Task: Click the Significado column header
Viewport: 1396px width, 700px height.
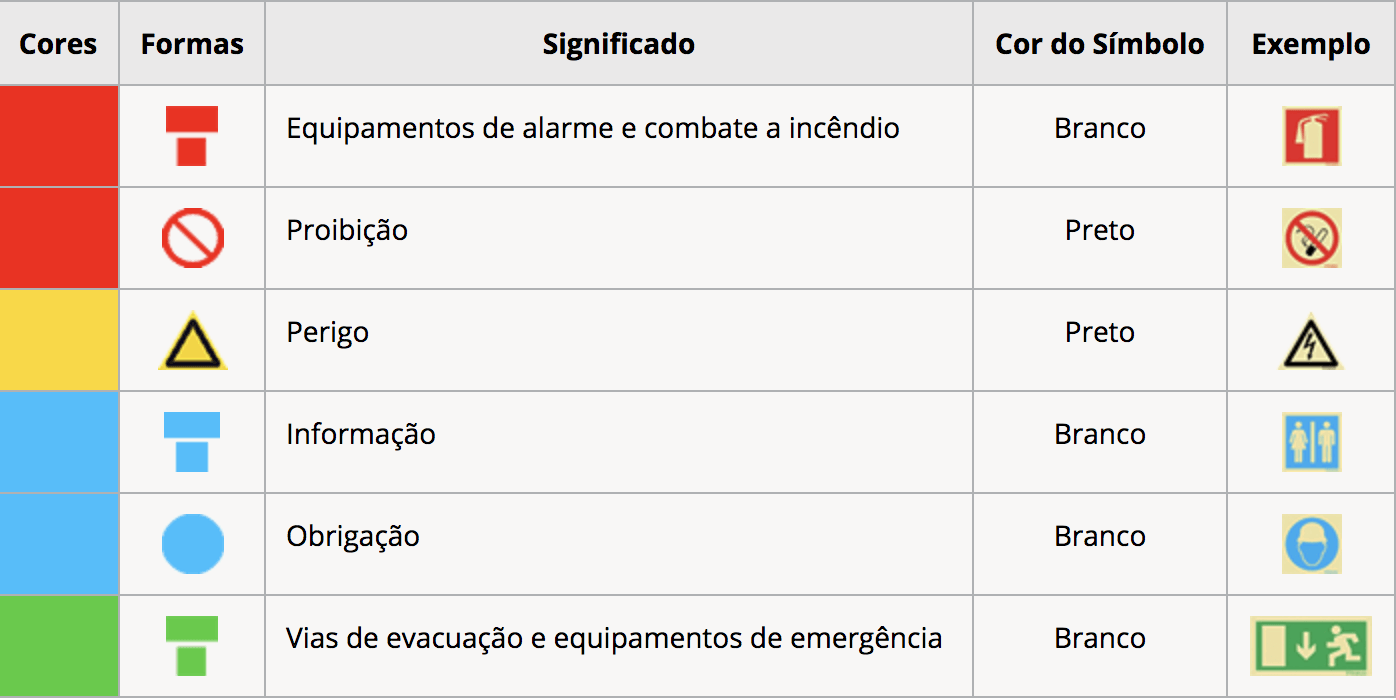Action: pos(618,44)
